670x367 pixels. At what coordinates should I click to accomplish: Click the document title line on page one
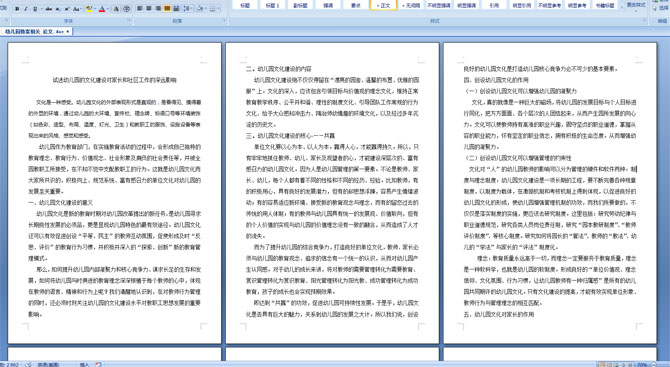pos(114,80)
